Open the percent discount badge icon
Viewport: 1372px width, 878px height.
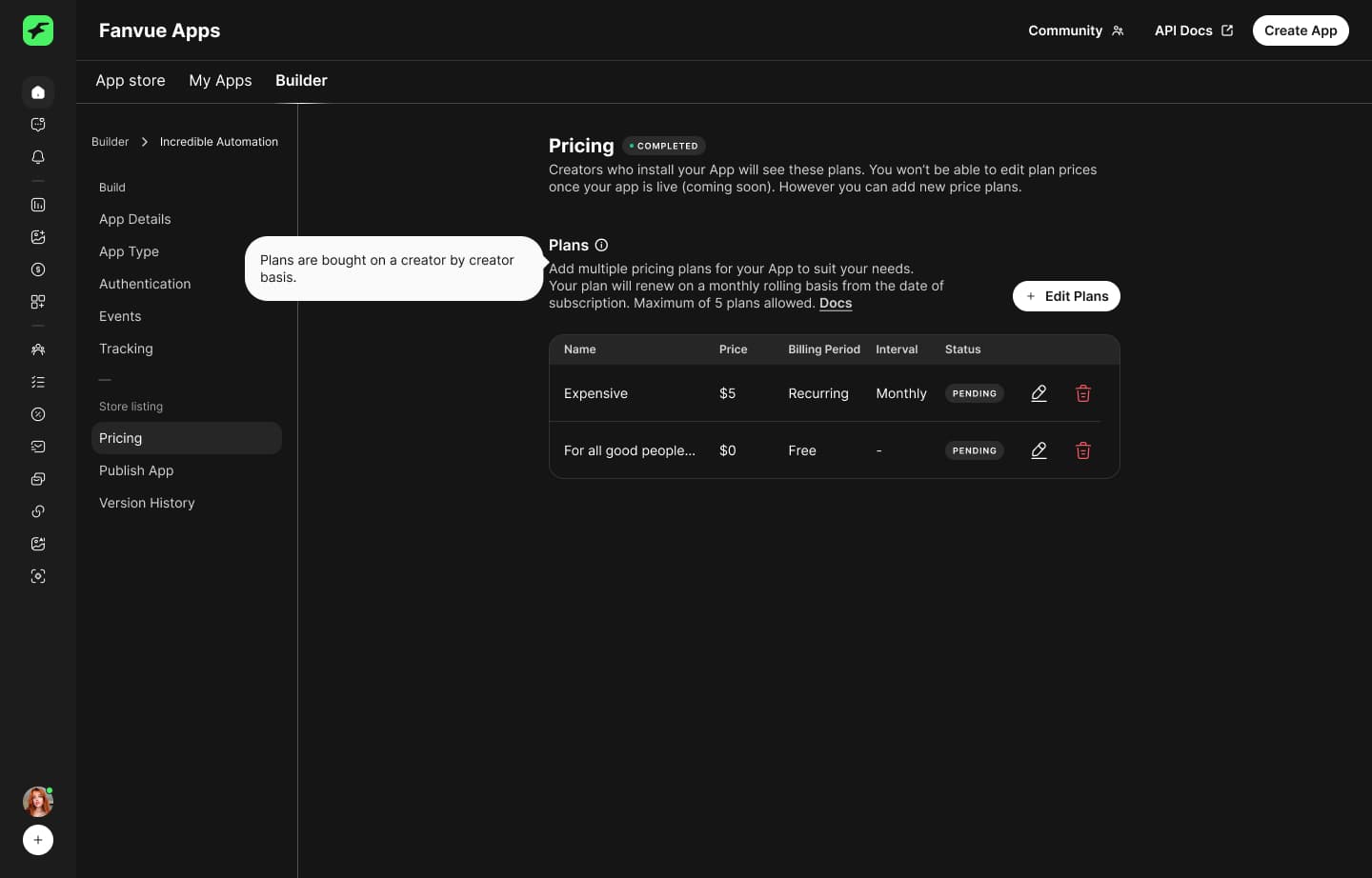click(38, 414)
